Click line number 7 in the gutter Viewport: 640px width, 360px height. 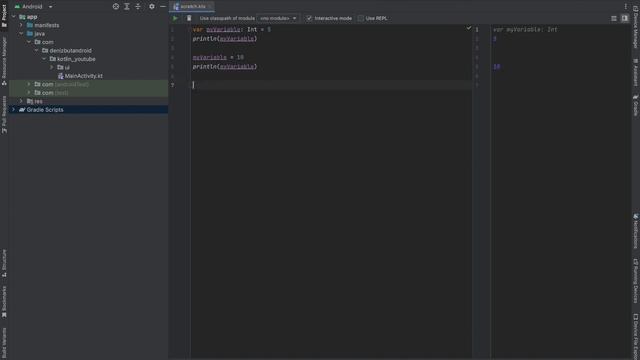click(173, 85)
